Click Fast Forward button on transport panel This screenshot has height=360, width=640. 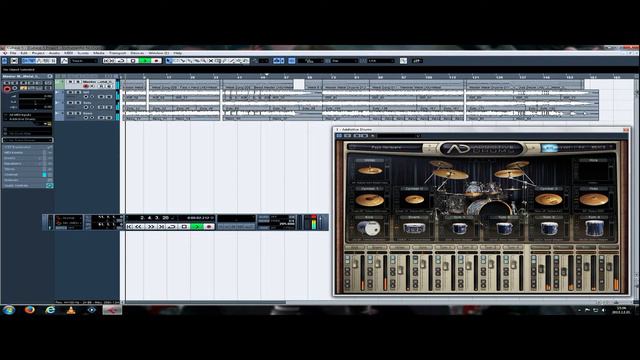pyautogui.click(x=151, y=226)
